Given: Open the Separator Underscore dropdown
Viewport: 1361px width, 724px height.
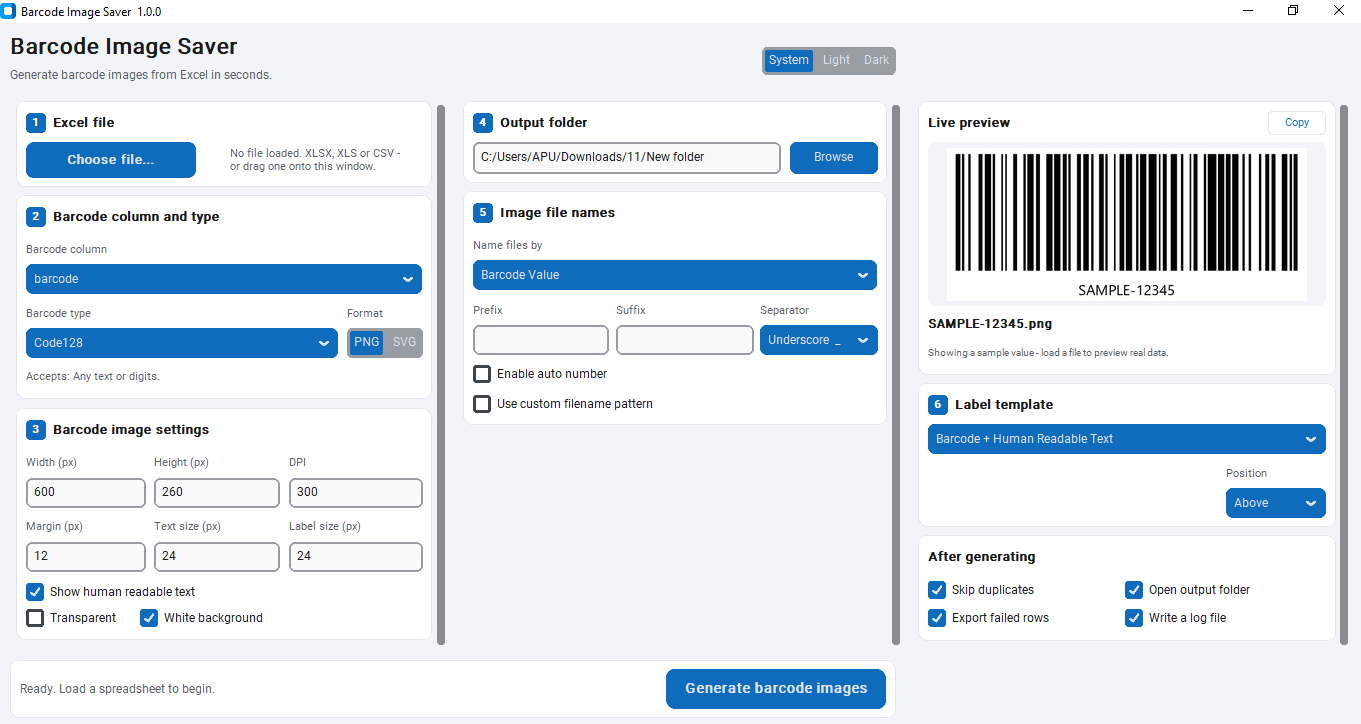Looking at the screenshot, I should point(819,340).
